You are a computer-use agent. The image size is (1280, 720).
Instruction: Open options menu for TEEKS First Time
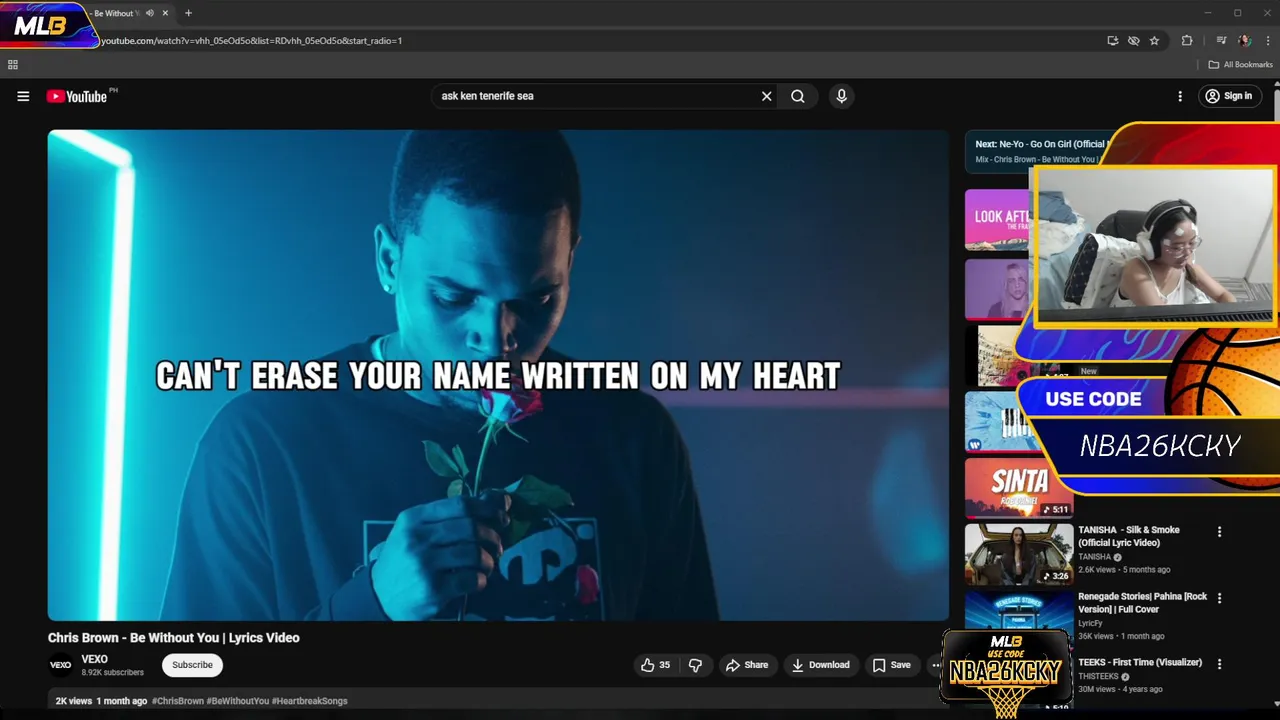(x=1219, y=663)
